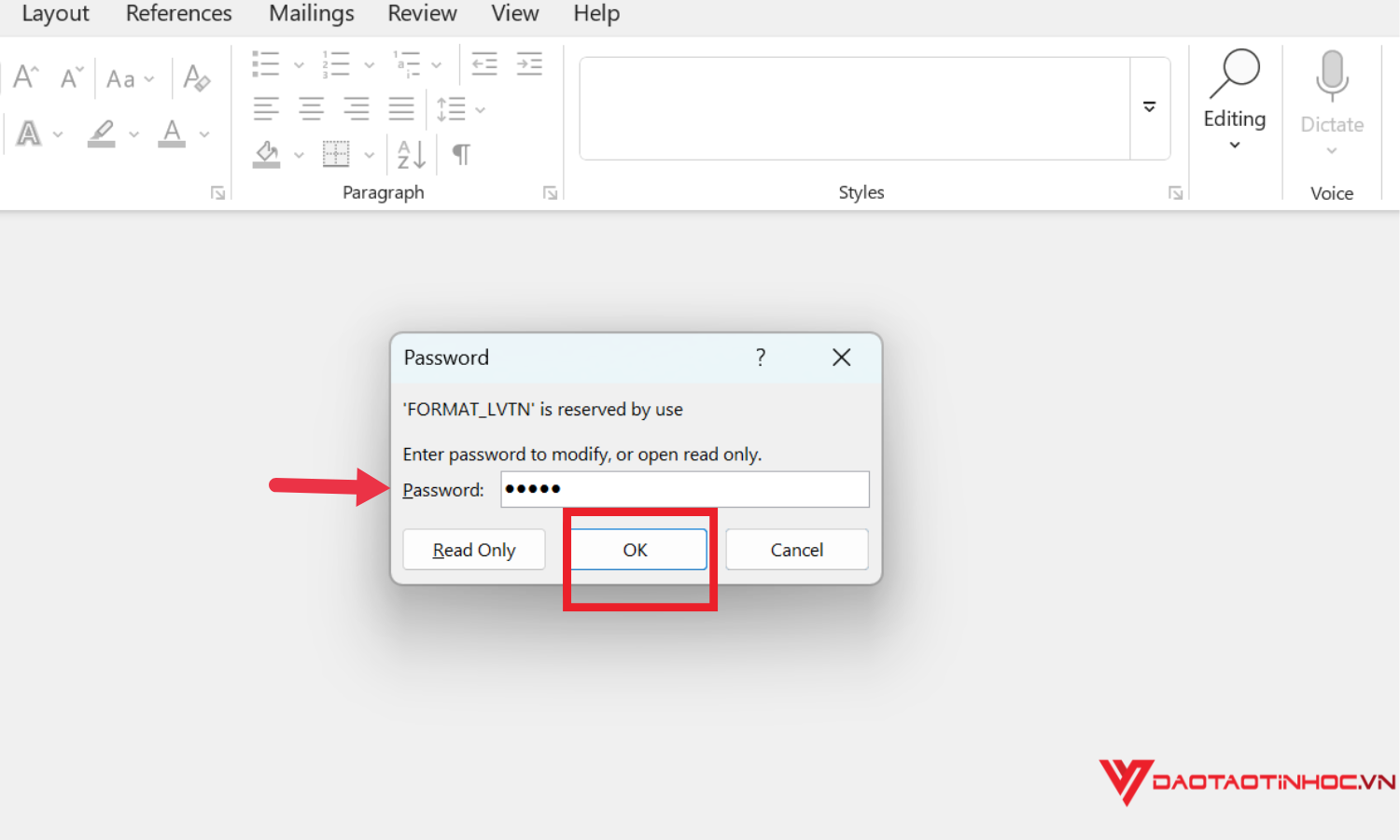Expand line spacing options arrow
This screenshot has height=840, width=1400.
click(480, 110)
